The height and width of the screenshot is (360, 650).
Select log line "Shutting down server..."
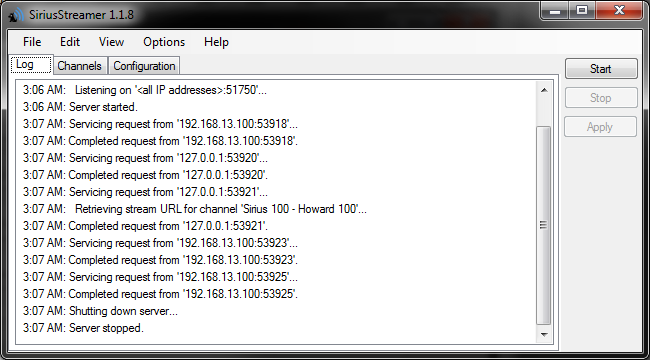100,311
